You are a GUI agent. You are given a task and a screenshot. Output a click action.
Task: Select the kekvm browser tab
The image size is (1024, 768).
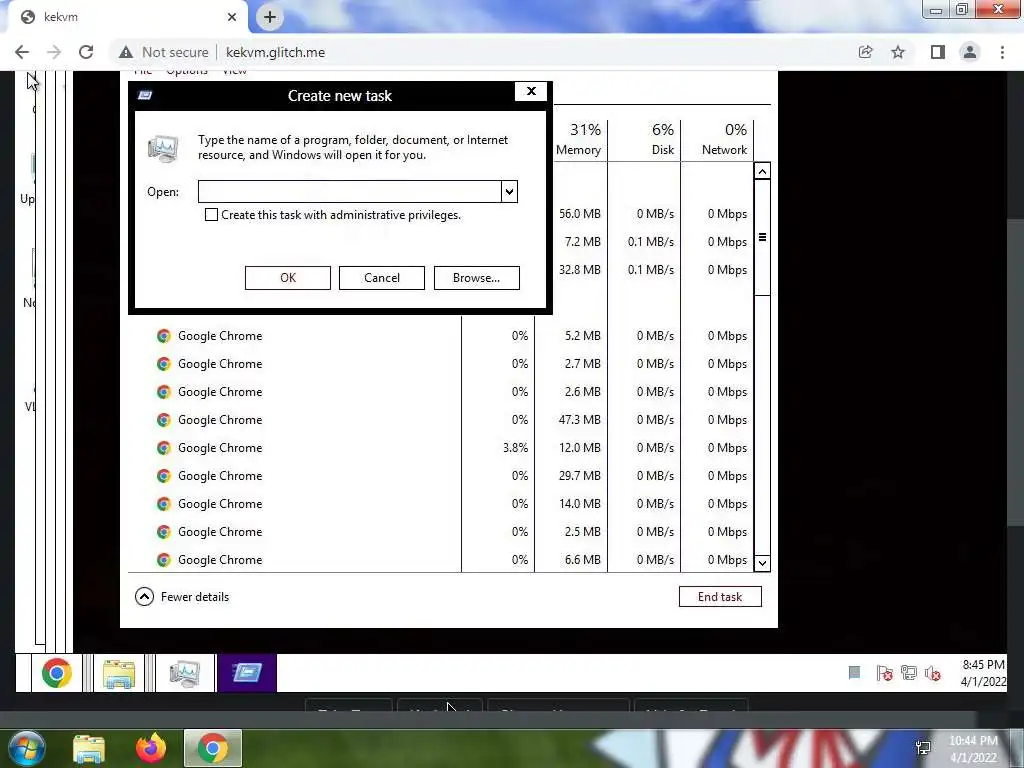click(127, 17)
